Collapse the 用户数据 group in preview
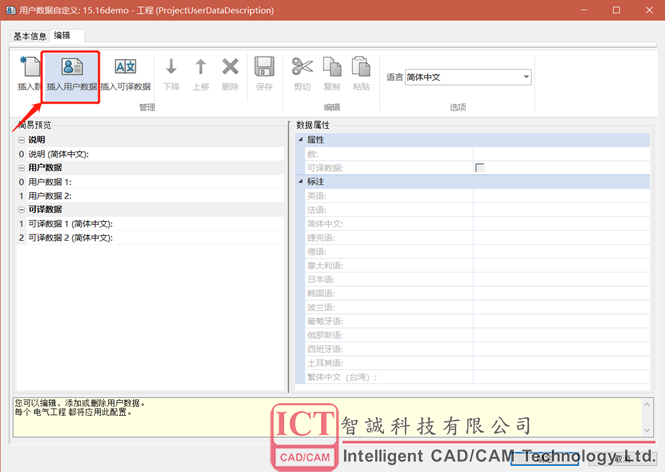Viewport: 665px width, 472px height. pos(22,168)
